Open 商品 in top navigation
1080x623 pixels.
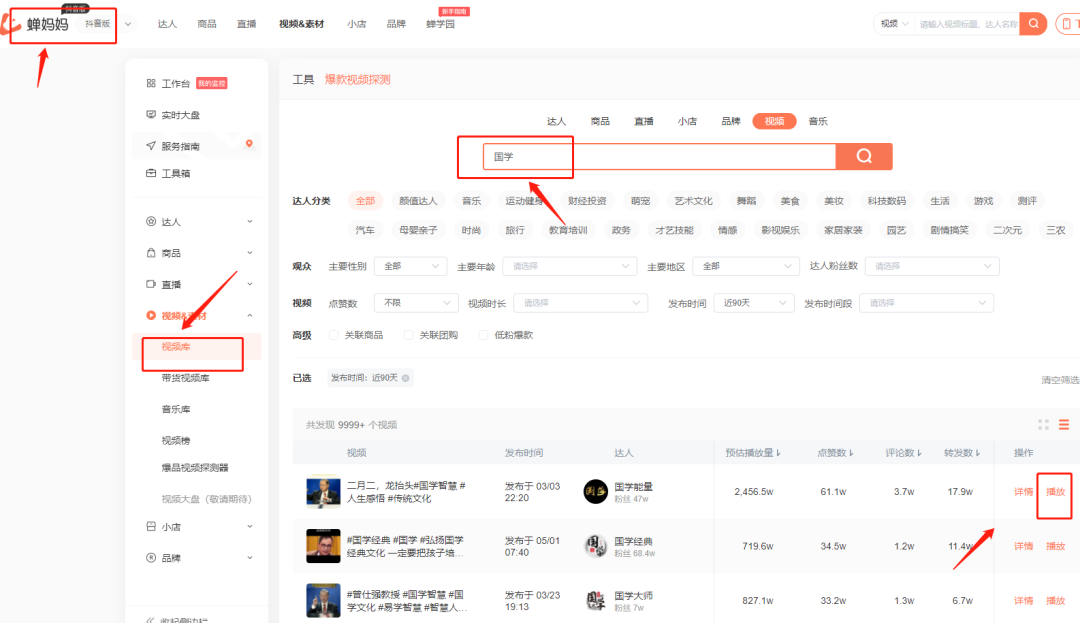click(x=207, y=24)
